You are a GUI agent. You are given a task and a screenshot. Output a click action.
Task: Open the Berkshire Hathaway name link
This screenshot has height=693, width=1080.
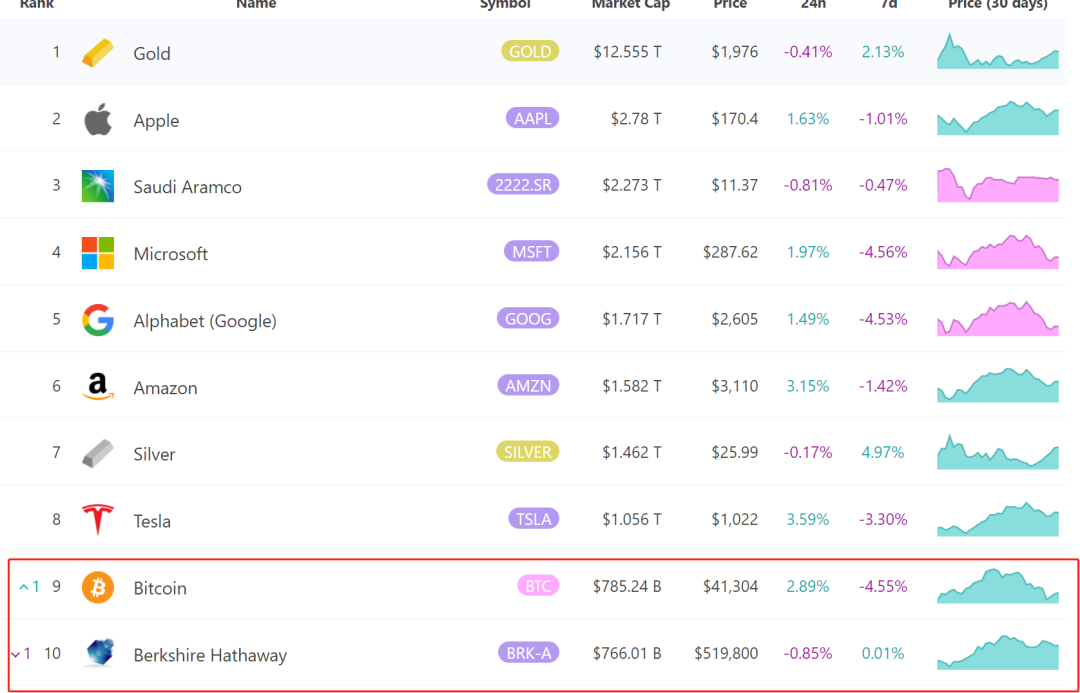(x=210, y=656)
